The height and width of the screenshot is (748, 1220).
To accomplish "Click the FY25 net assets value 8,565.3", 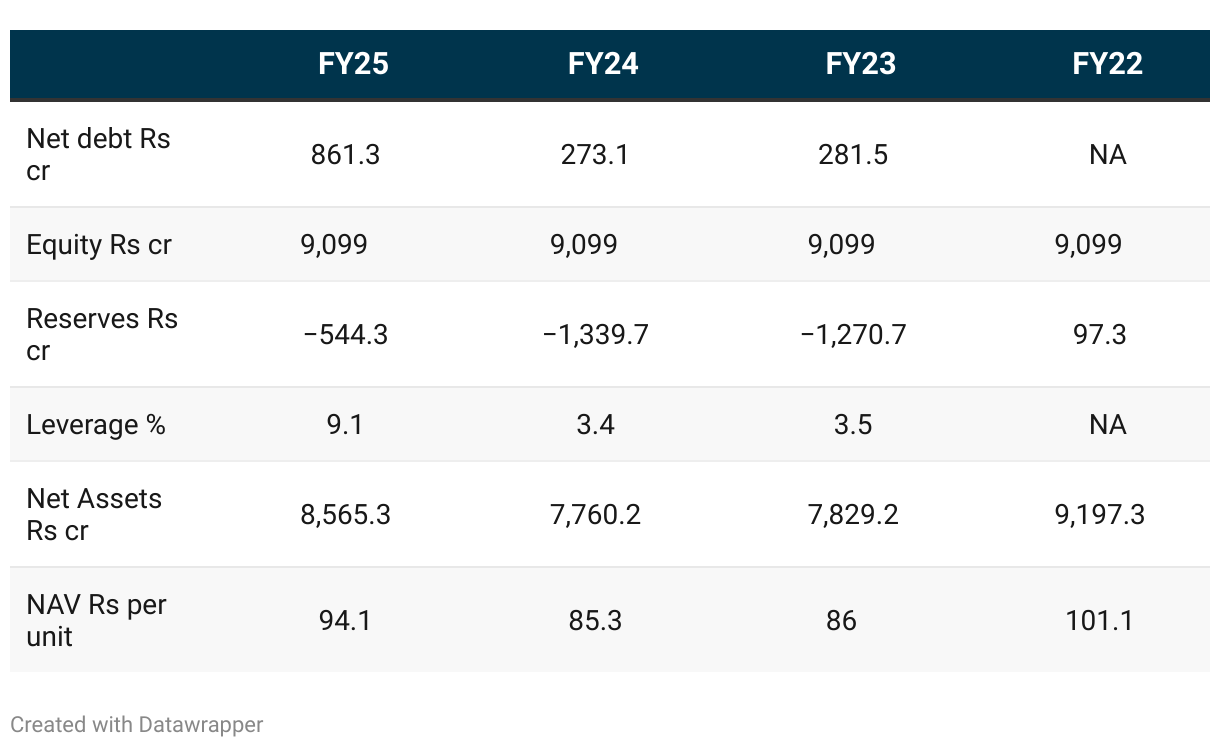I will click(346, 515).
